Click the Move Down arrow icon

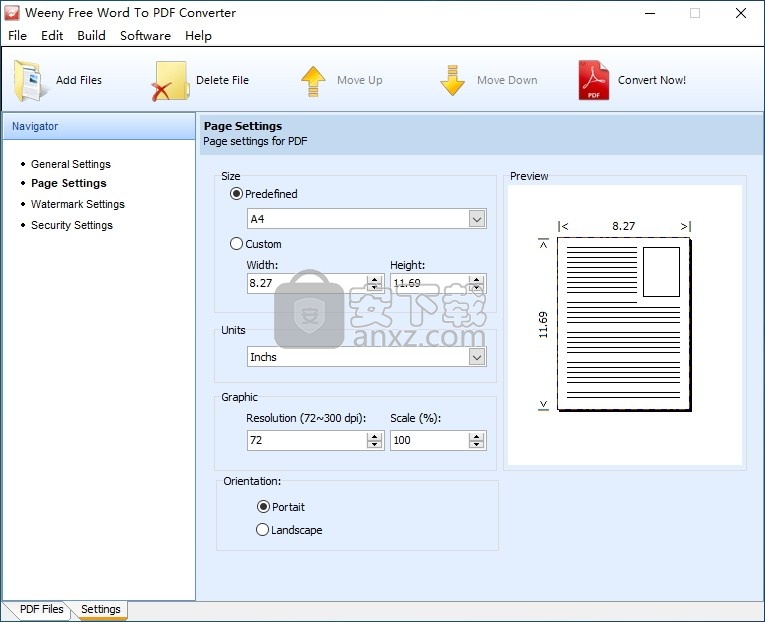tap(453, 80)
